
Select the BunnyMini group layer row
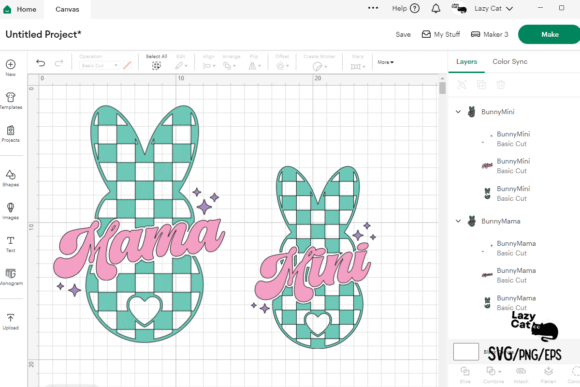click(514, 111)
